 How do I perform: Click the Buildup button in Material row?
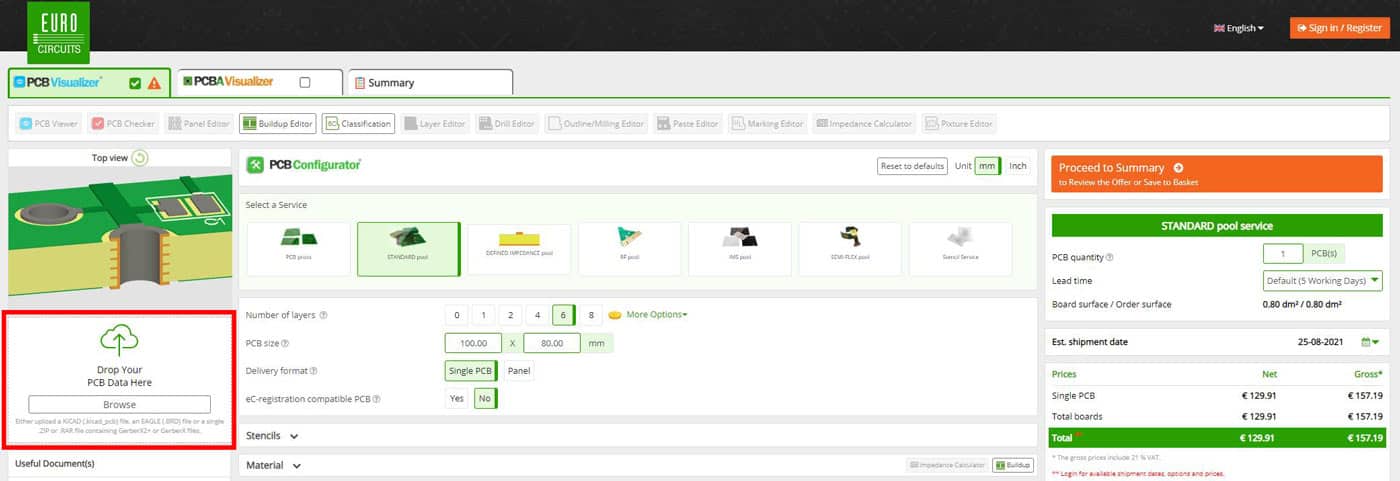click(x=1012, y=465)
